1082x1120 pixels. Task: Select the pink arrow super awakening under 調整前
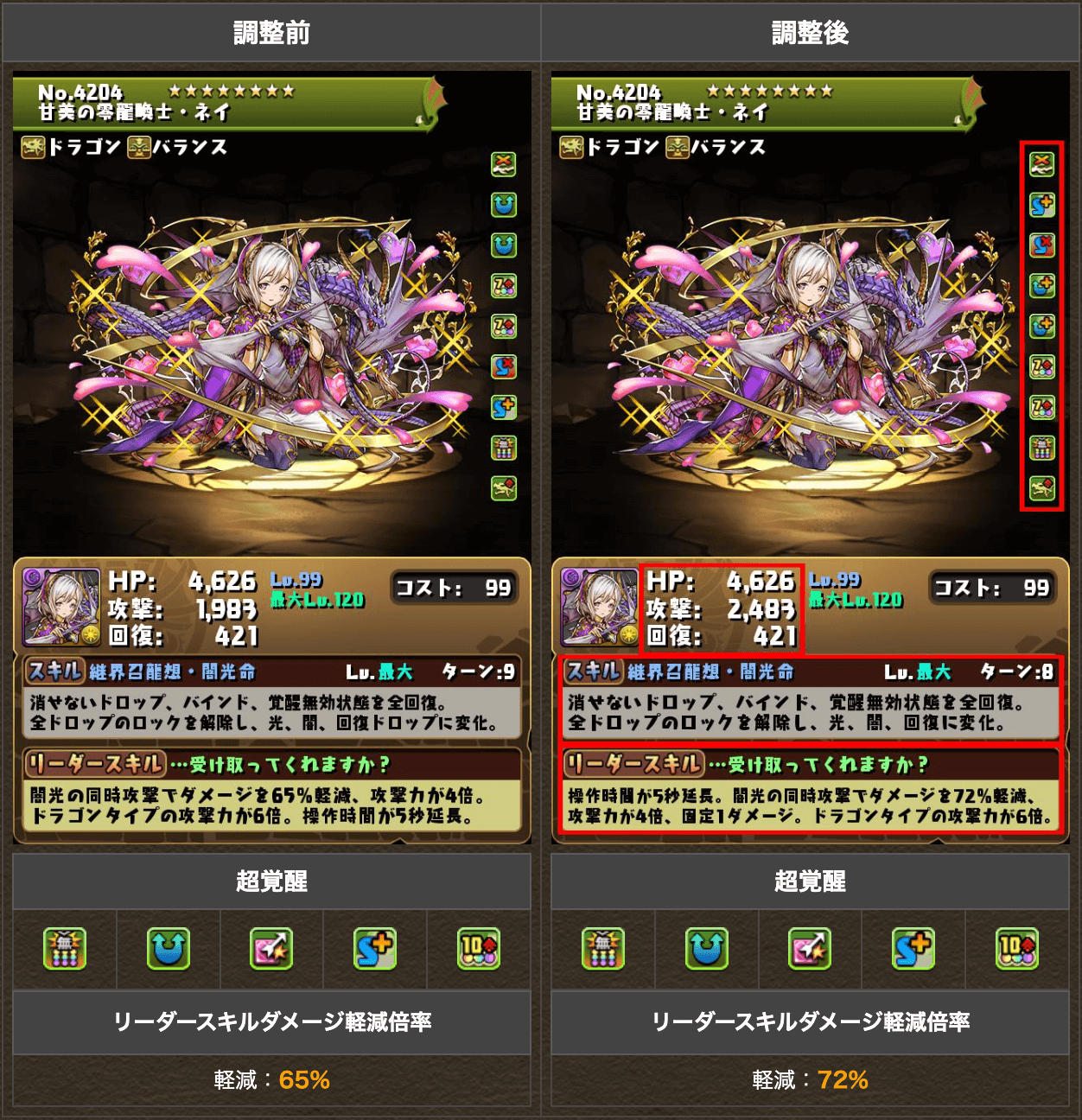[x=271, y=949]
